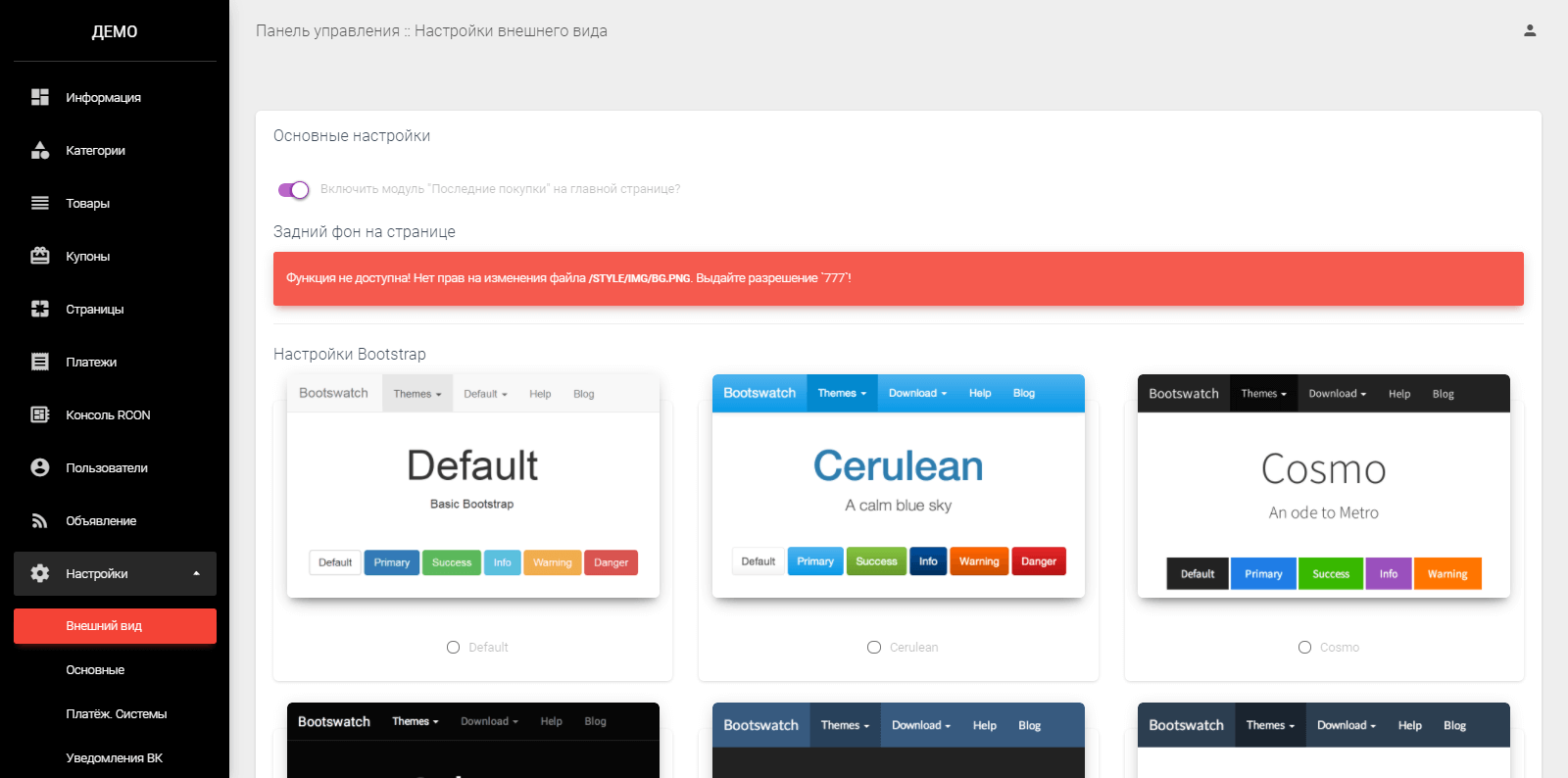Click the Default theme preview thumbnail
The height and width of the screenshot is (778, 1568).
pyautogui.click(x=473, y=486)
